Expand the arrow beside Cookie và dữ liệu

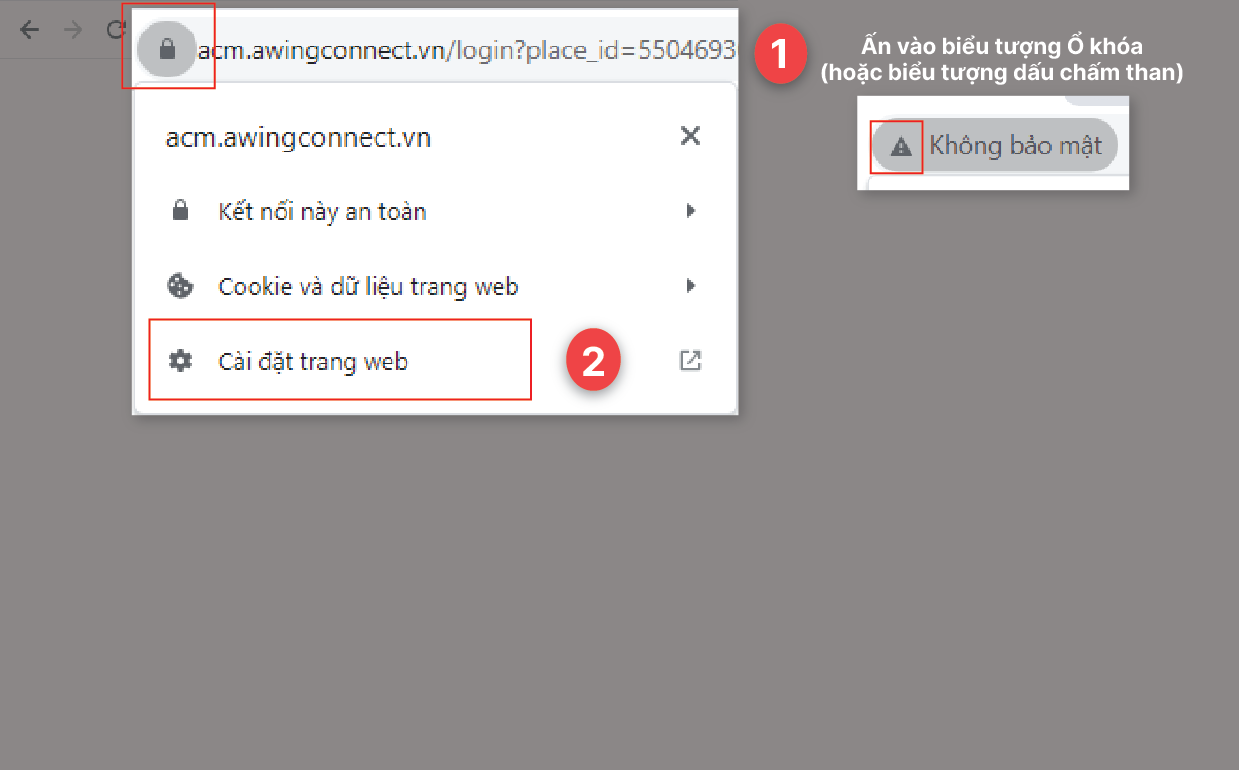pos(690,286)
